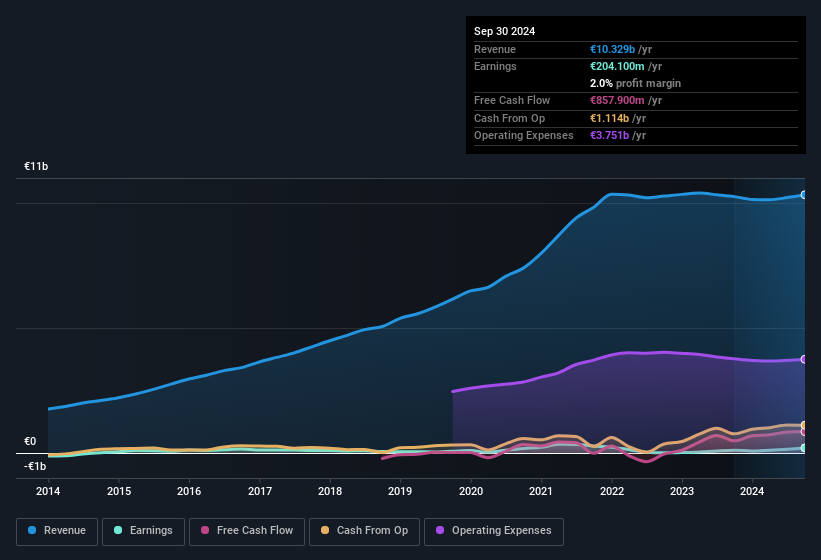Click the 2023 x-axis label
This screenshot has width=821, height=560.
(x=682, y=491)
